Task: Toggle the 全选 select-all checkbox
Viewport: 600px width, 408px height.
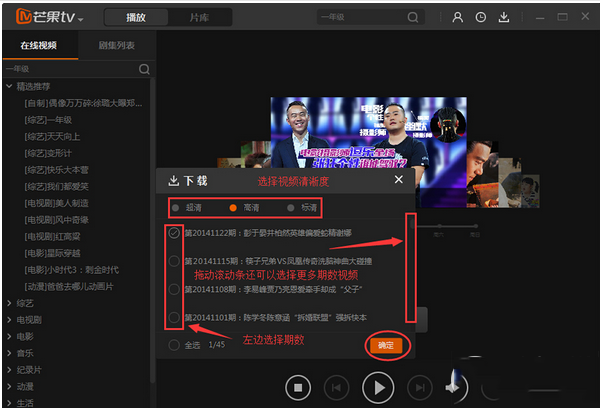Action: point(174,345)
